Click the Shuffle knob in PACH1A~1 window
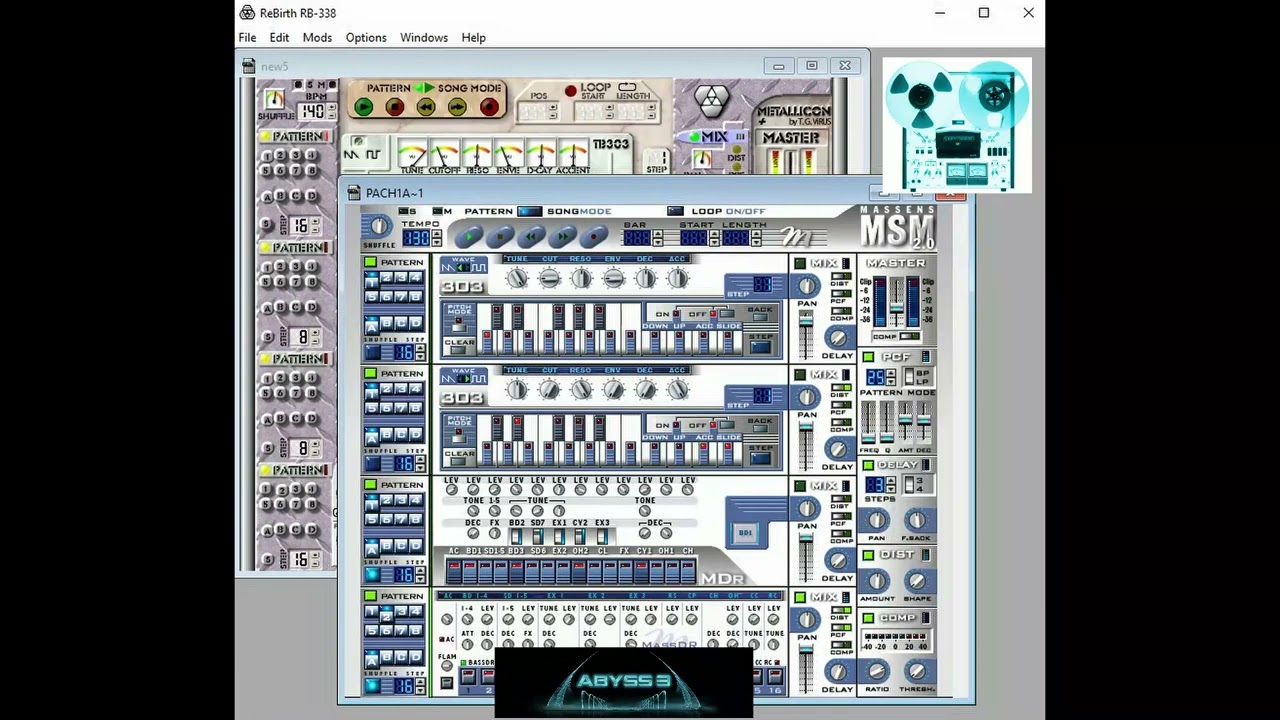 pos(379,227)
